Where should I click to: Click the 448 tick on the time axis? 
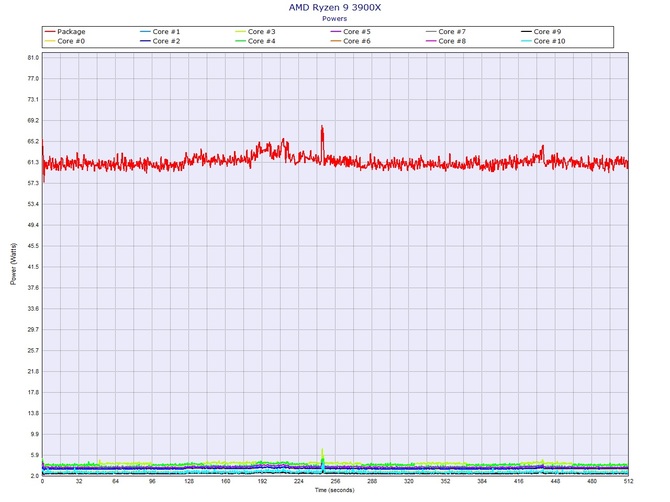[555, 481]
